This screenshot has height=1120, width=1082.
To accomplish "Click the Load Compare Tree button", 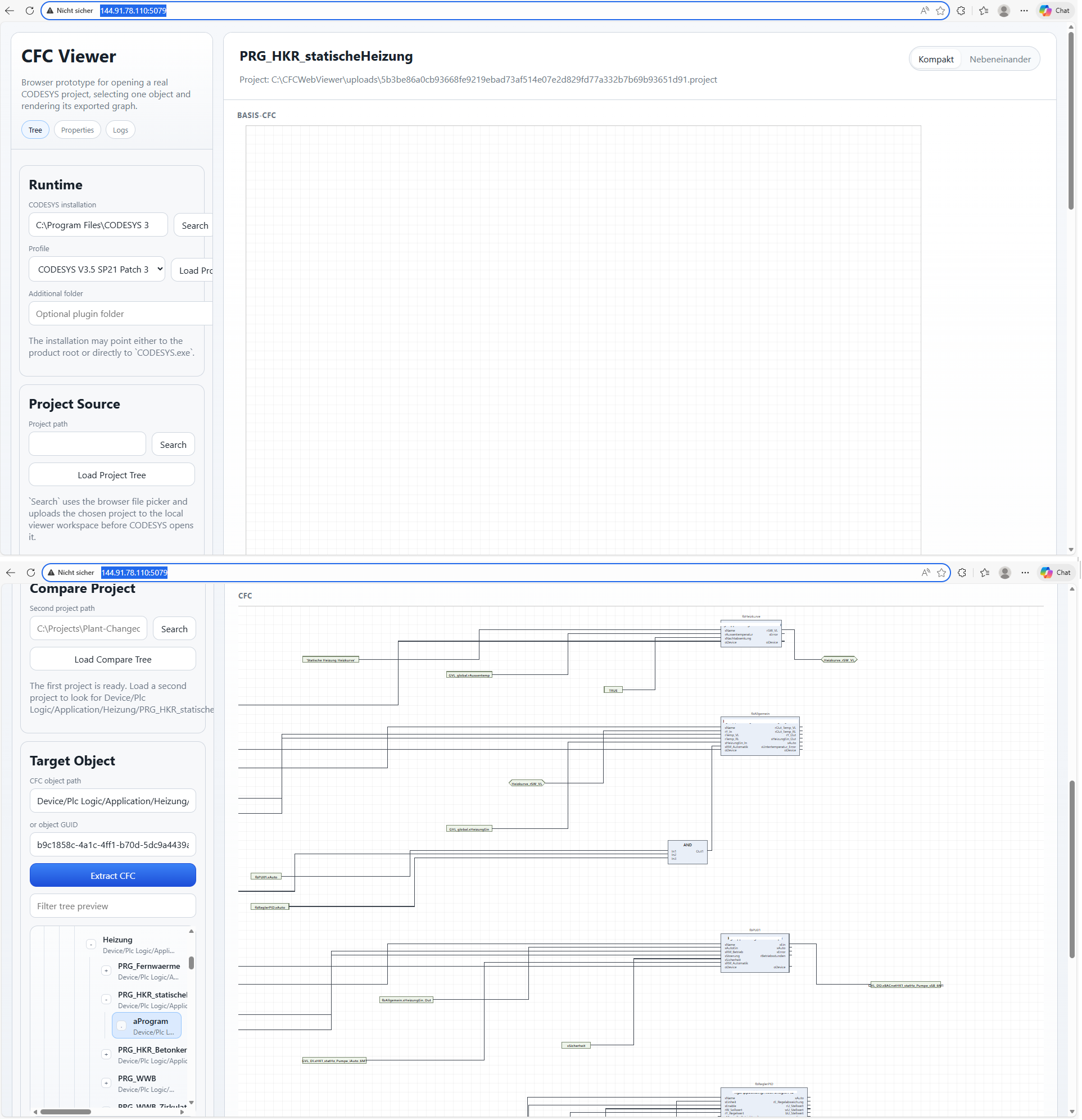I will 112,660.
